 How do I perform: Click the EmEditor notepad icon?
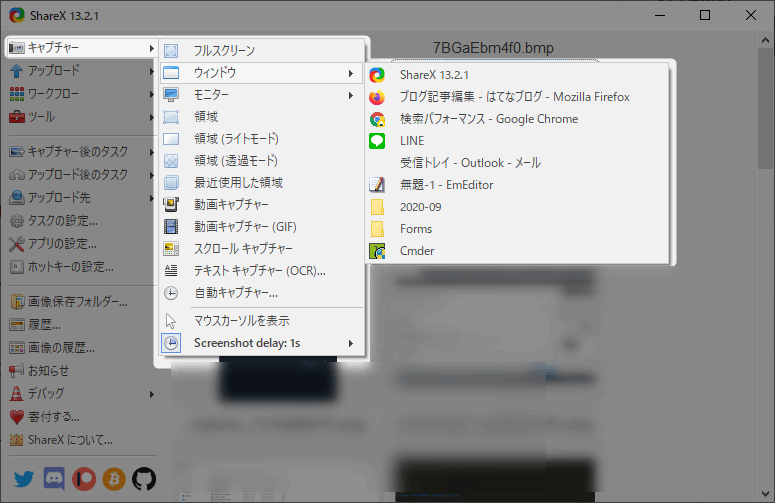(377, 185)
